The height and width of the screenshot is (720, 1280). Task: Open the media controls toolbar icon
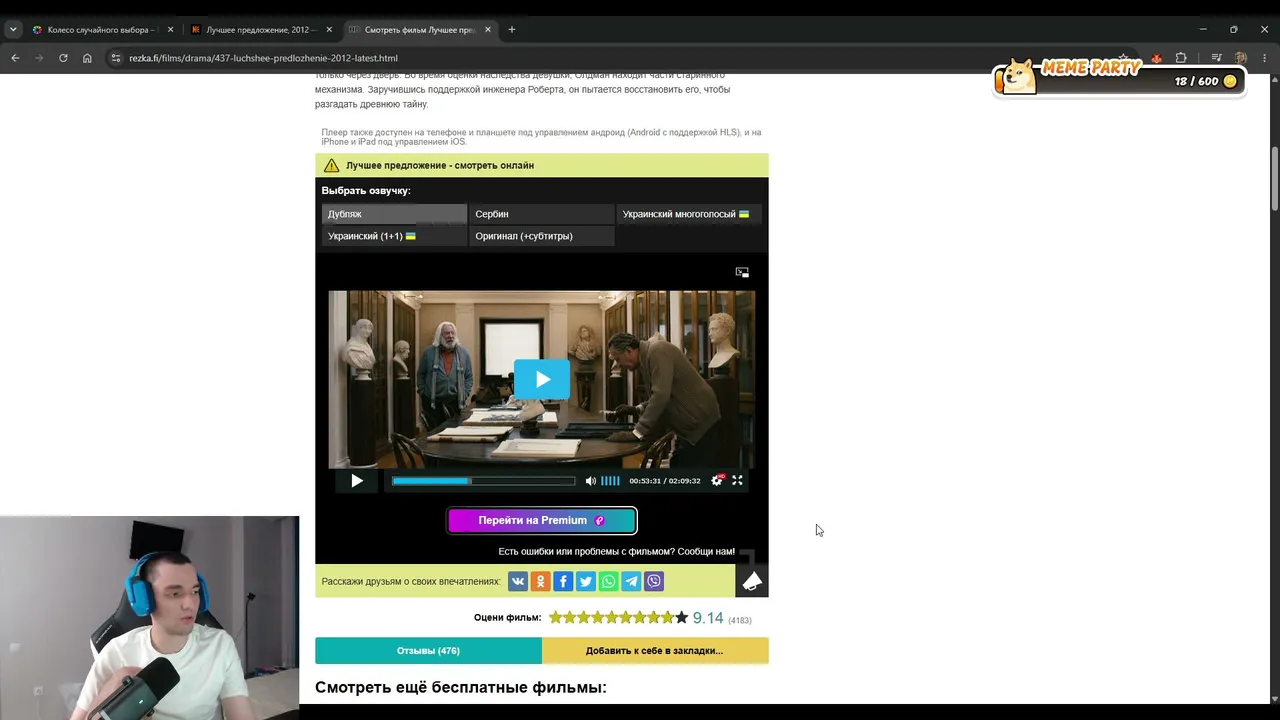(1216, 58)
